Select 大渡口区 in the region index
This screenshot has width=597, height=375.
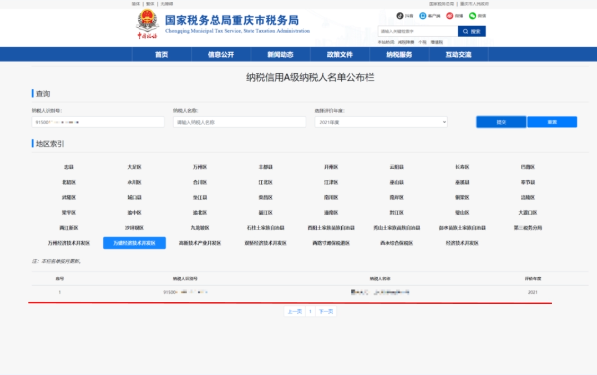click(x=528, y=213)
